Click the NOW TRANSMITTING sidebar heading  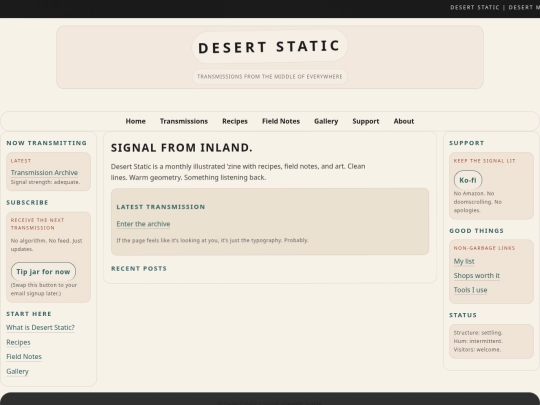tap(46, 143)
